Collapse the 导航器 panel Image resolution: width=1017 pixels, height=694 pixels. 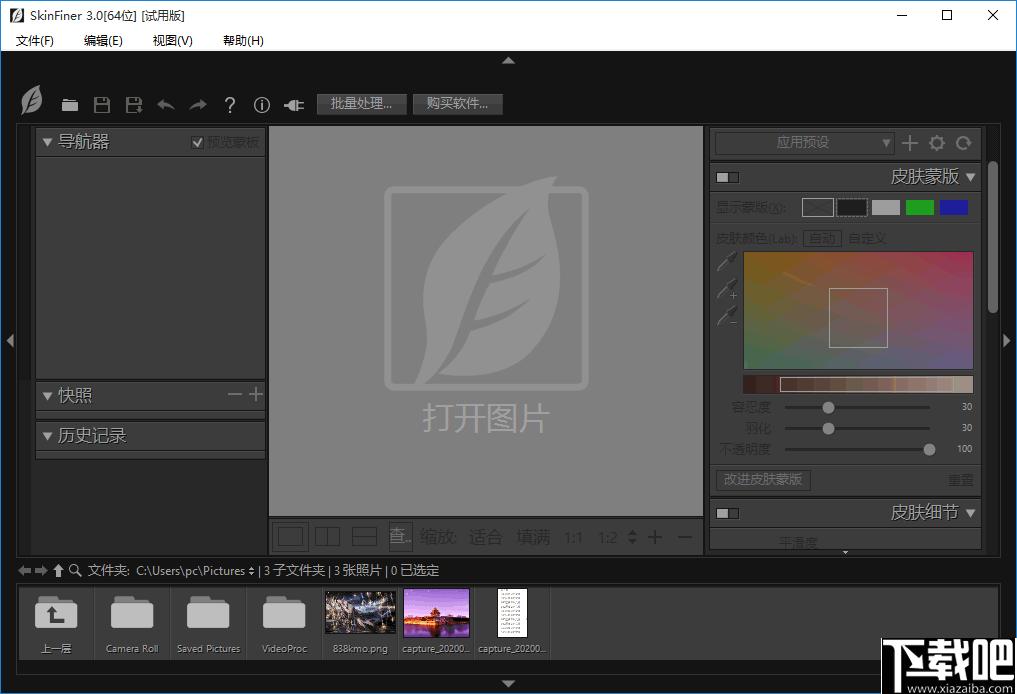[47, 142]
